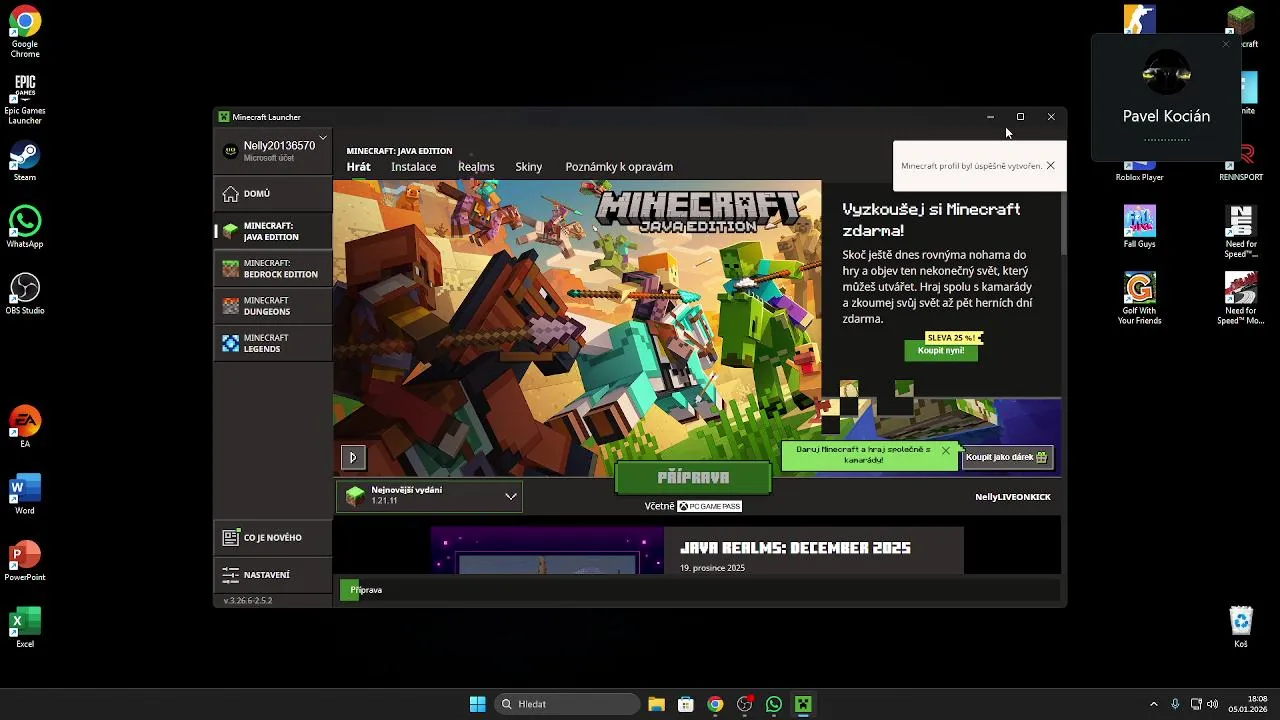The height and width of the screenshot is (720, 1280).
Task: Switch to the Skiny tab
Action: [528, 167]
